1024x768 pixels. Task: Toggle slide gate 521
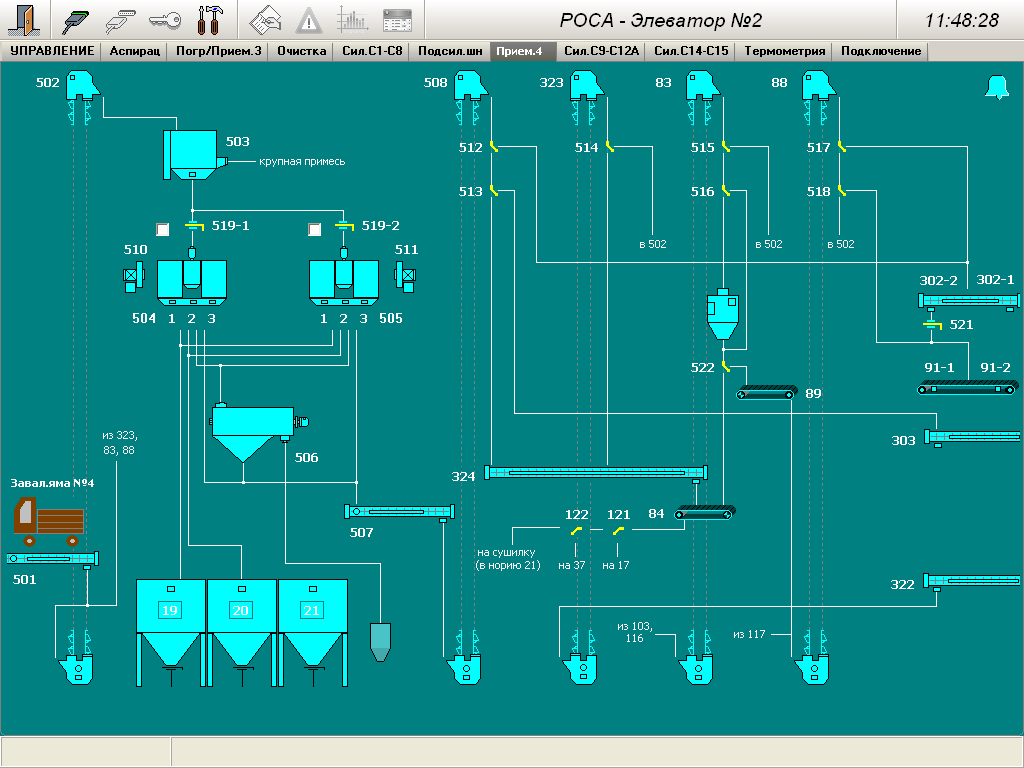coord(932,325)
